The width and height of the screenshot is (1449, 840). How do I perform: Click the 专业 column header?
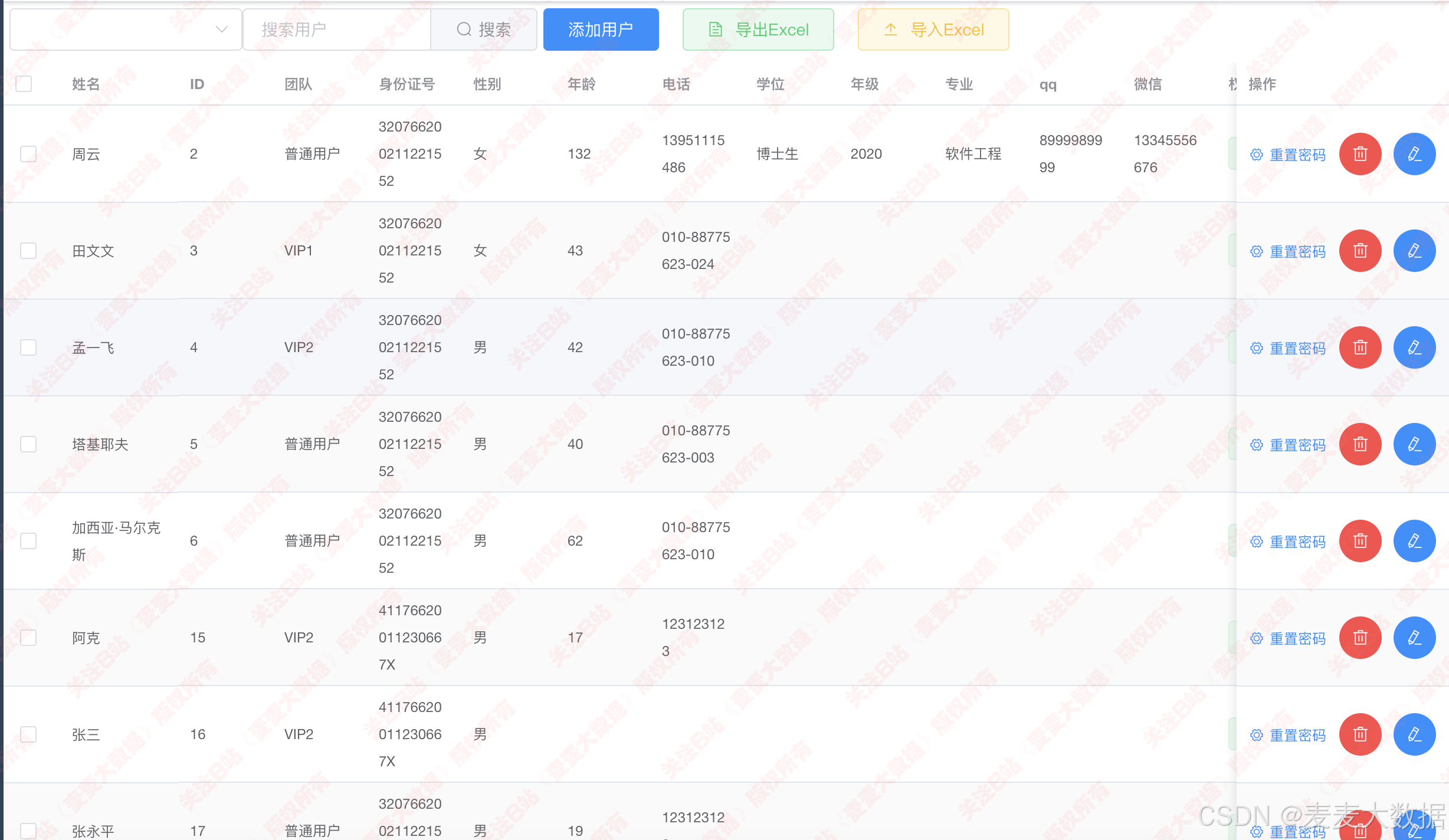(x=959, y=84)
